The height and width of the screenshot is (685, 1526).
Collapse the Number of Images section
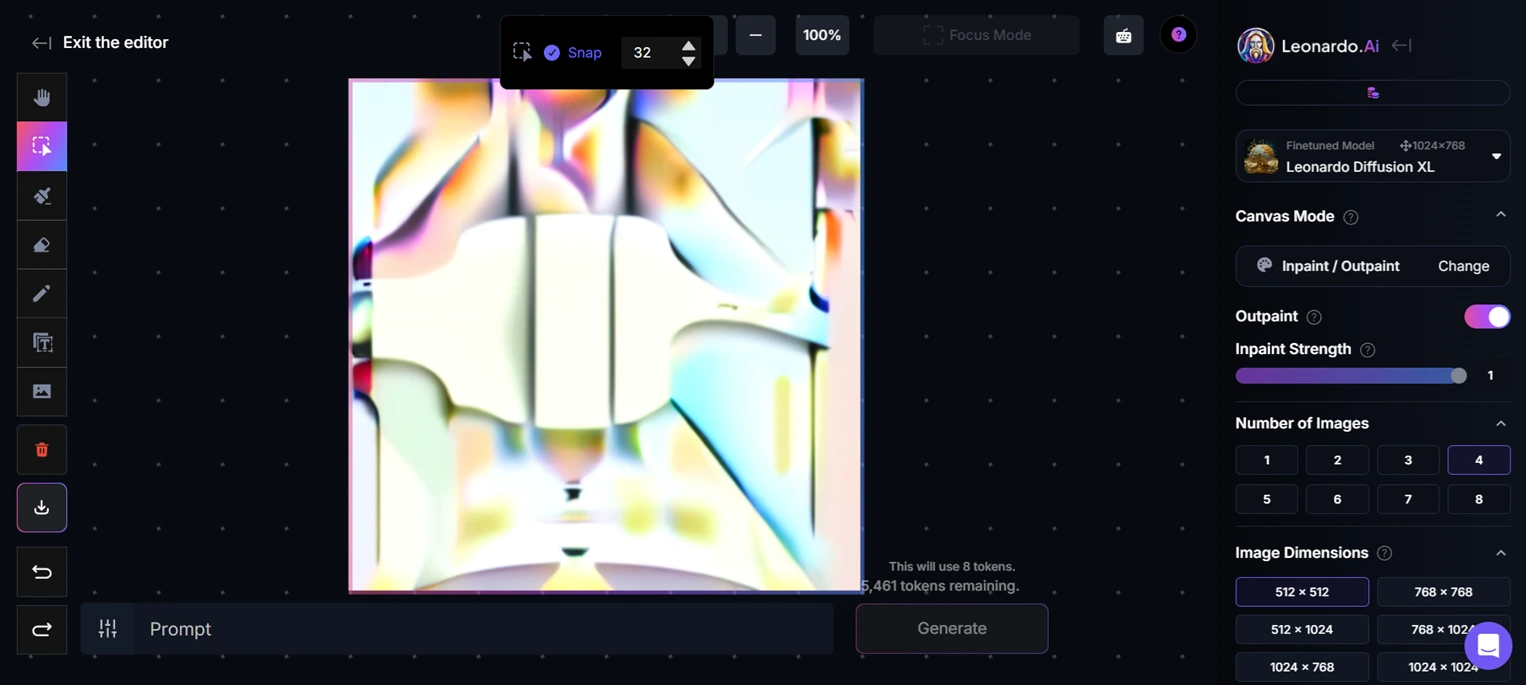pyautogui.click(x=1500, y=423)
